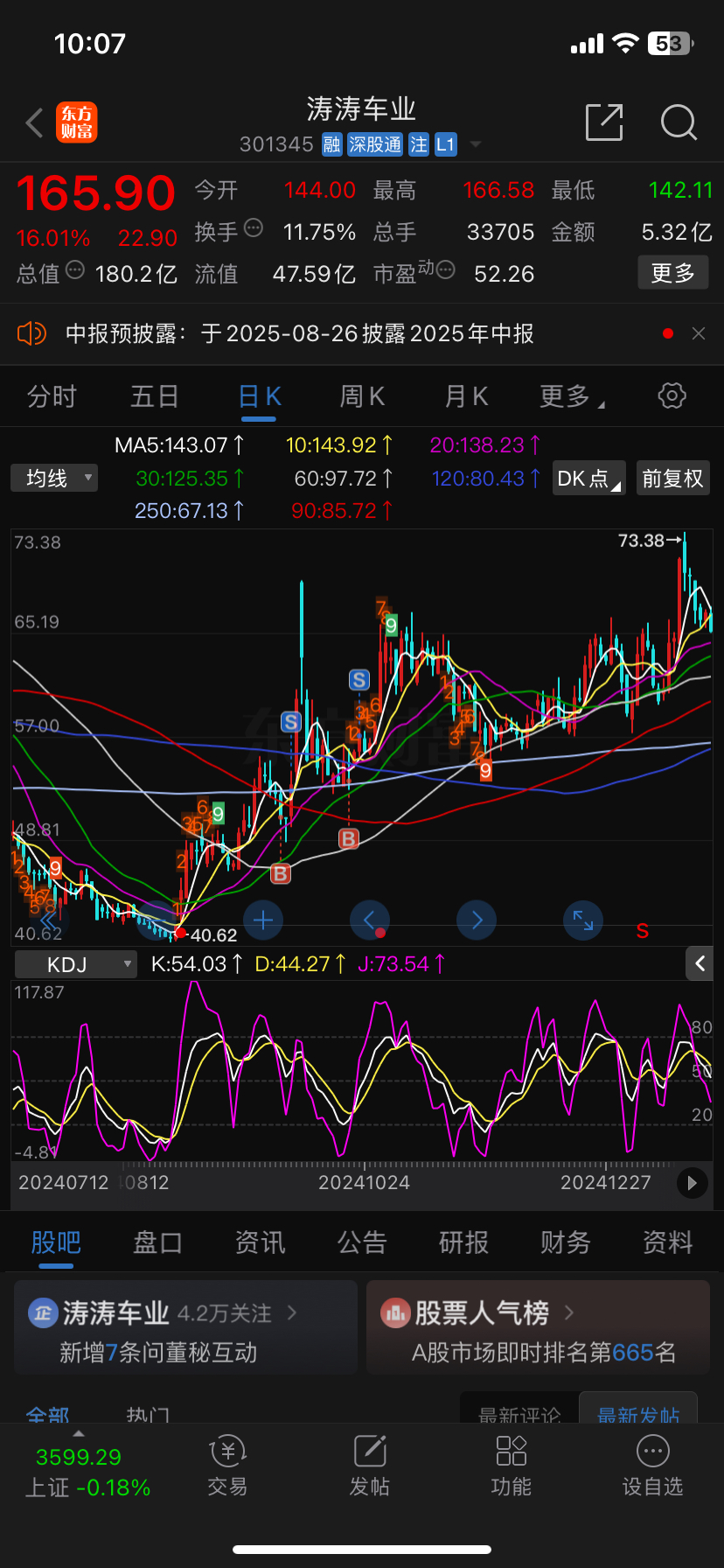Switch to 周K chart tab
The width and height of the screenshot is (724, 1568).
[x=362, y=396]
